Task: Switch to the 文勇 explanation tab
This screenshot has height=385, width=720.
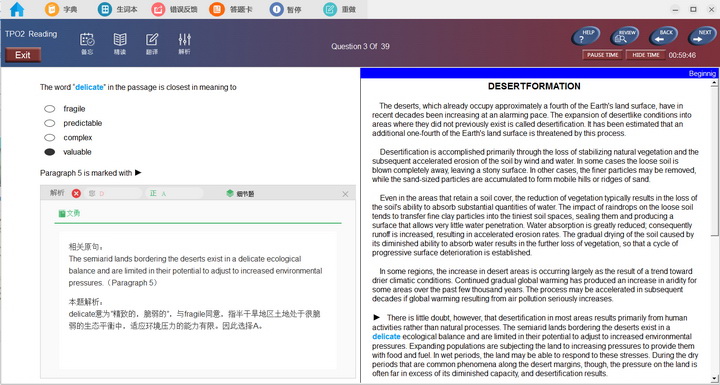Action: 69,213
